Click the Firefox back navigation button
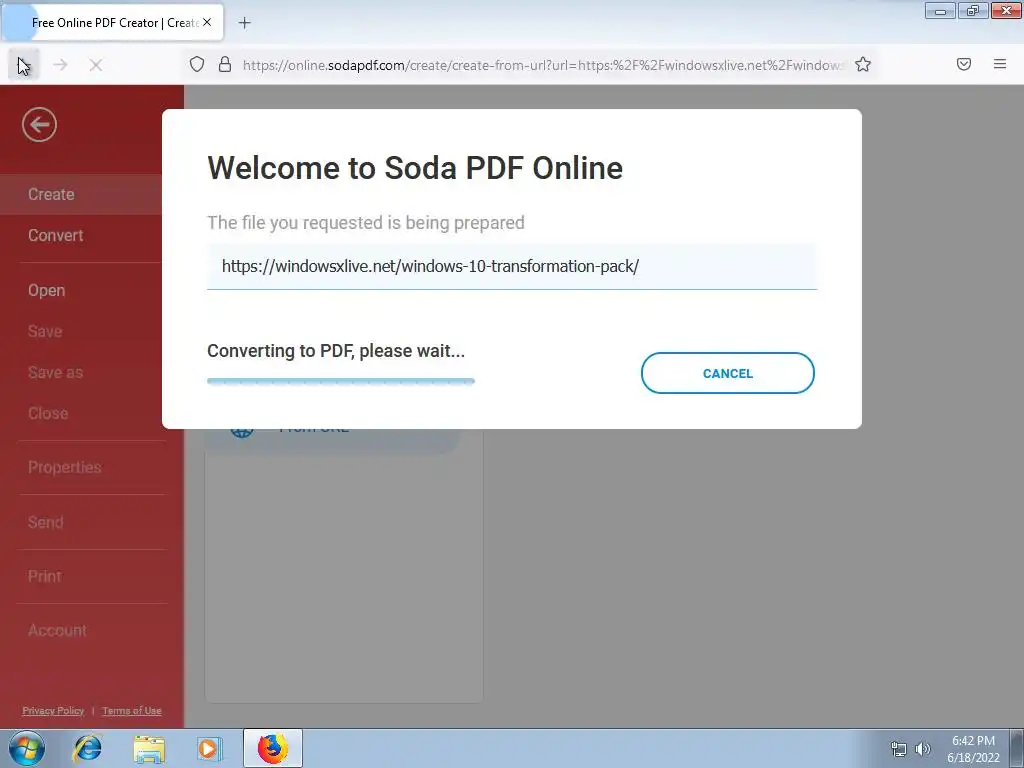Viewport: 1024px width, 768px height. point(24,65)
